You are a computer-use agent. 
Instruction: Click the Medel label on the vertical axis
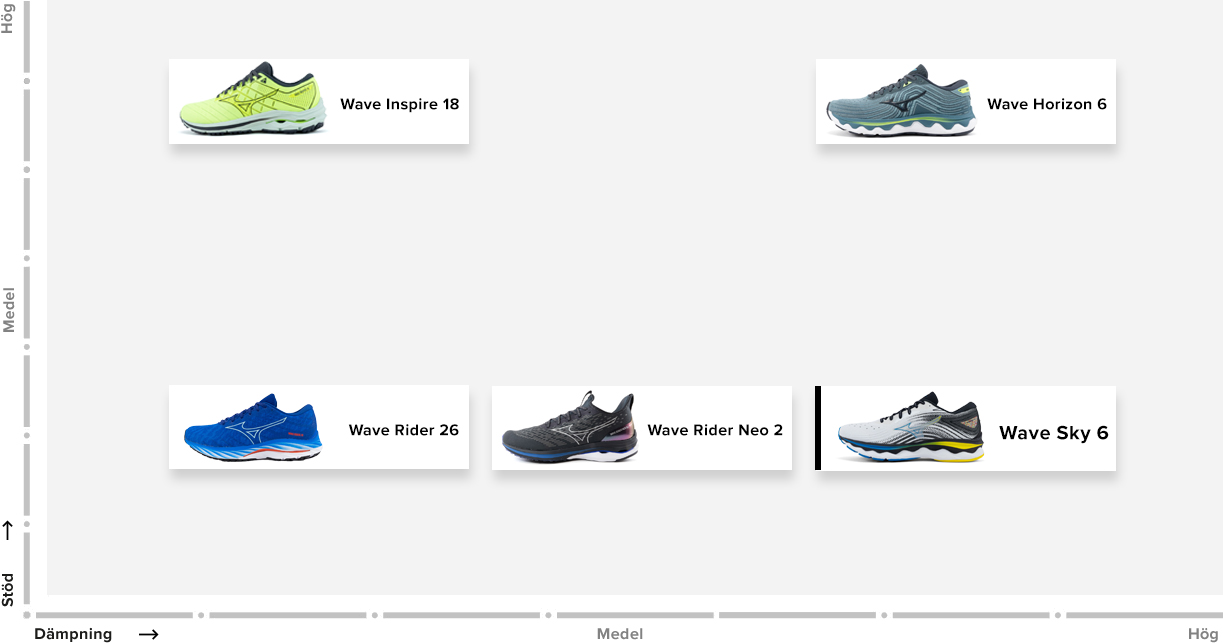pyautogui.click(x=8, y=309)
